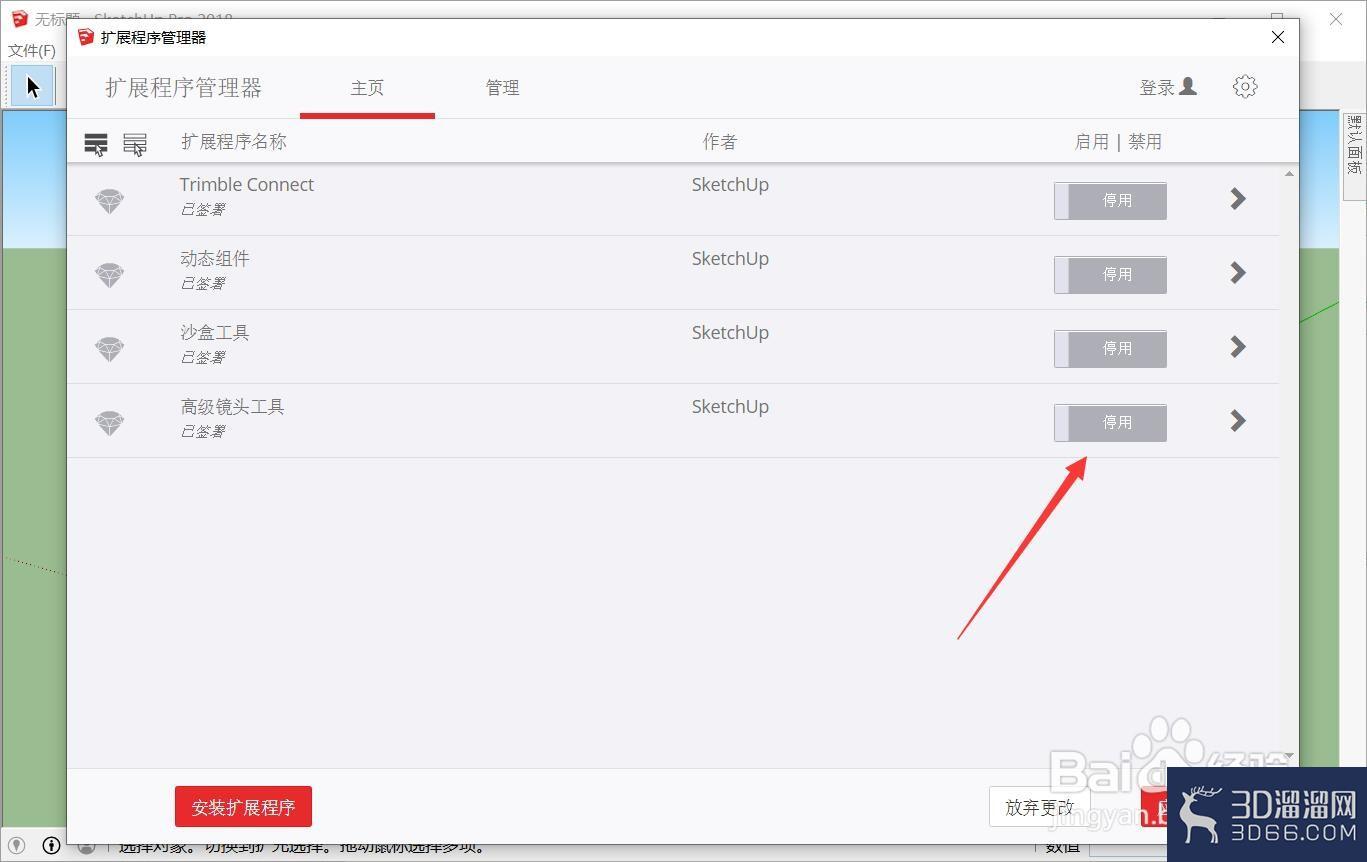This screenshot has height=862, width=1367.
Task: Expand the 高级镜头工具 row chevron
Action: pyautogui.click(x=1238, y=421)
